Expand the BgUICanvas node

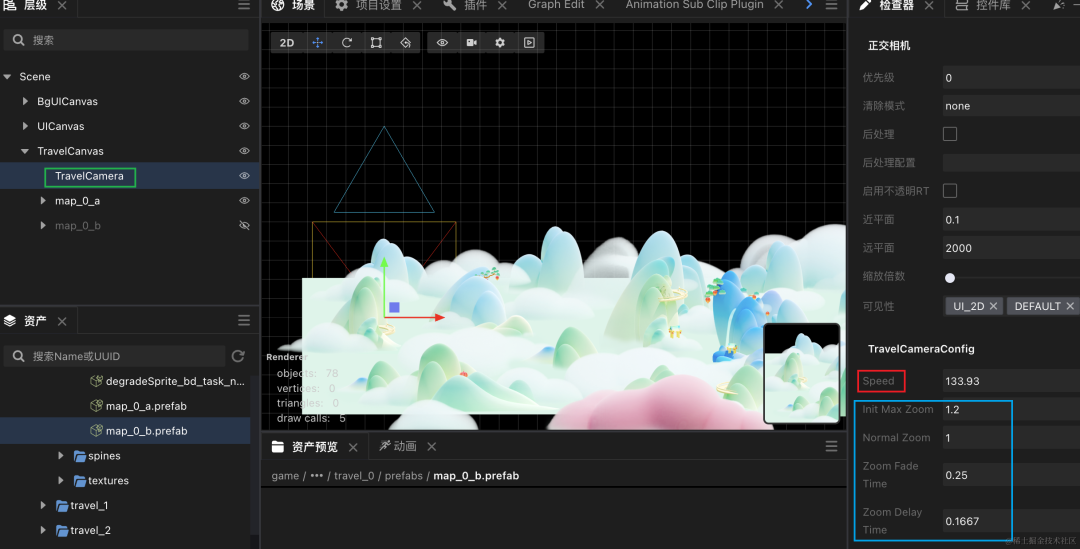tap(26, 101)
